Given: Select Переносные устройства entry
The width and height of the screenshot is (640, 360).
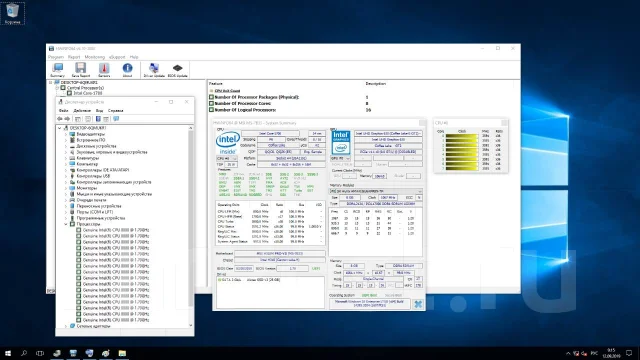Looking at the screenshot, I should click(99, 206).
